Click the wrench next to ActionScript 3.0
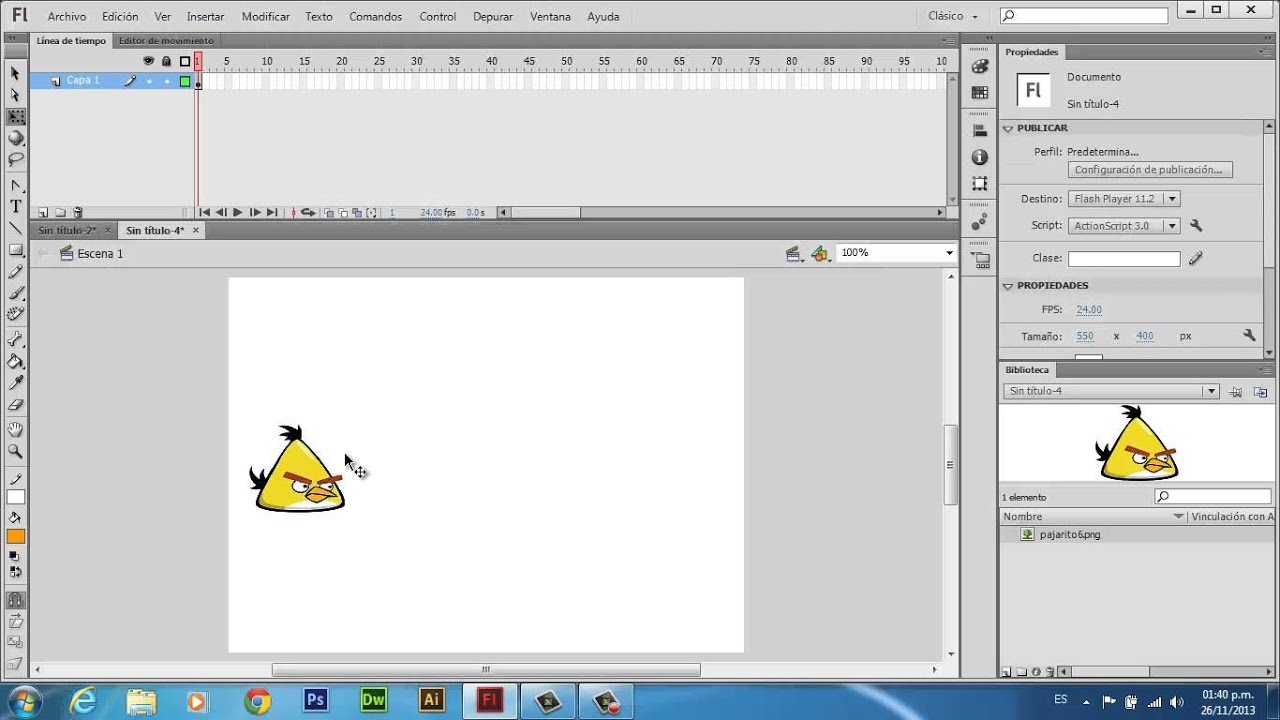Image resolution: width=1280 pixels, height=720 pixels. tap(1195, 226)
